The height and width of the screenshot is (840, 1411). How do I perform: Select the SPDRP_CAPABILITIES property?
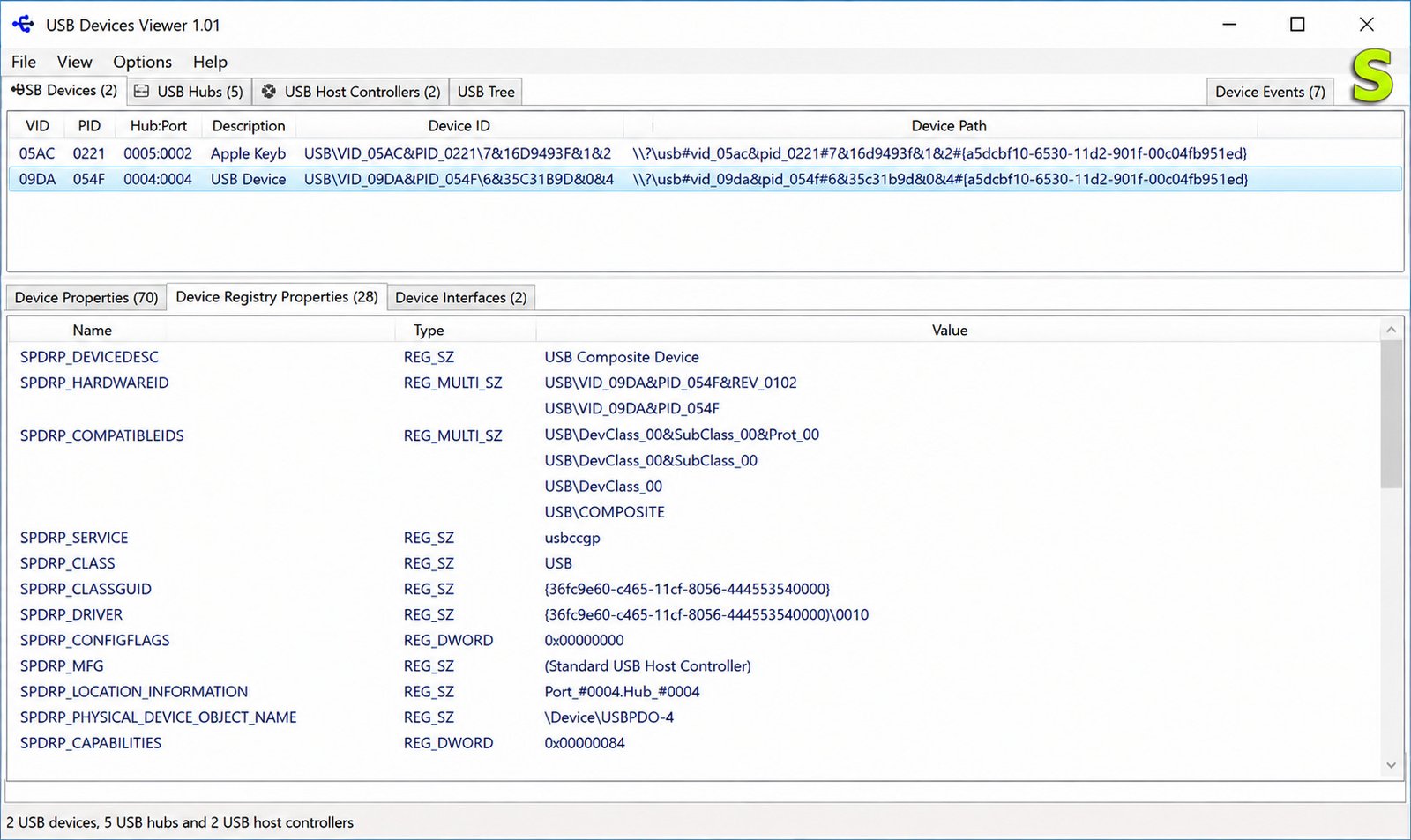pyautogui.click(x=91, y=743)
